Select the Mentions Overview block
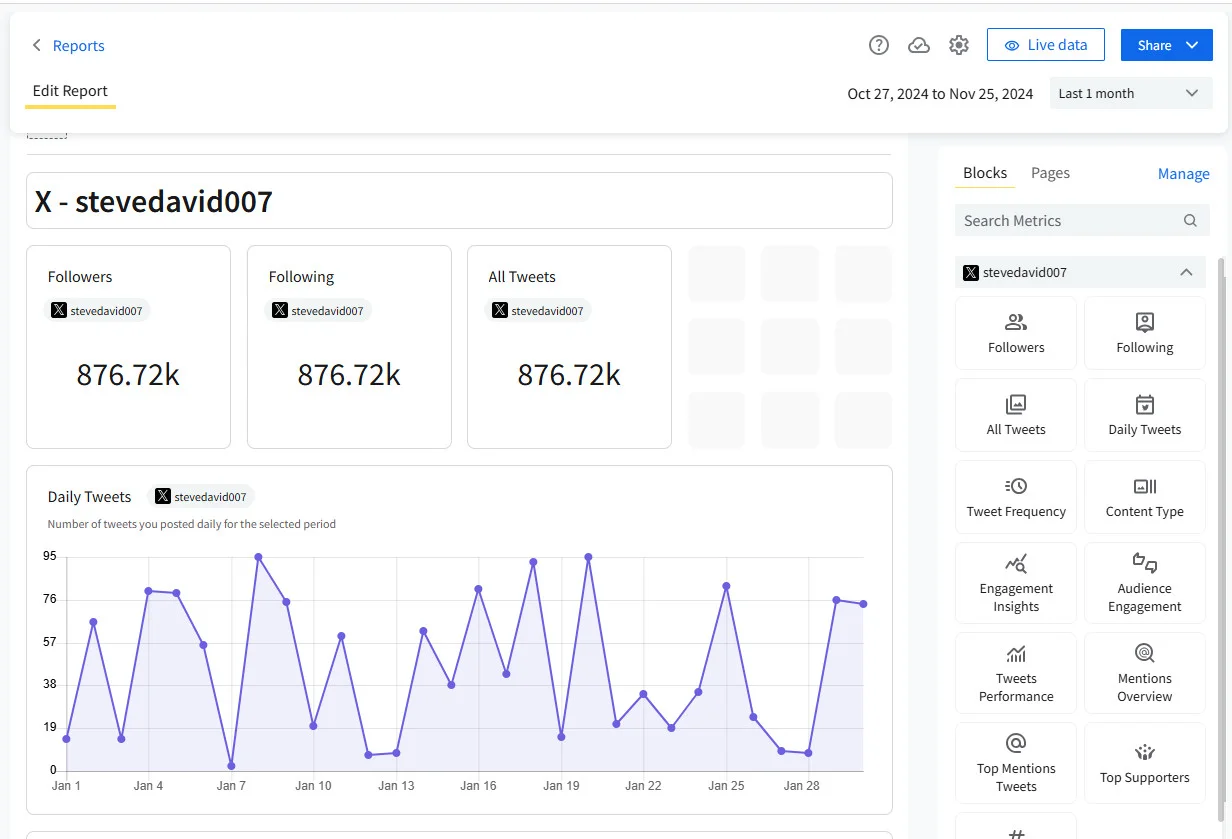The height and width of the screenshot is (839, 1232). 1144,672
